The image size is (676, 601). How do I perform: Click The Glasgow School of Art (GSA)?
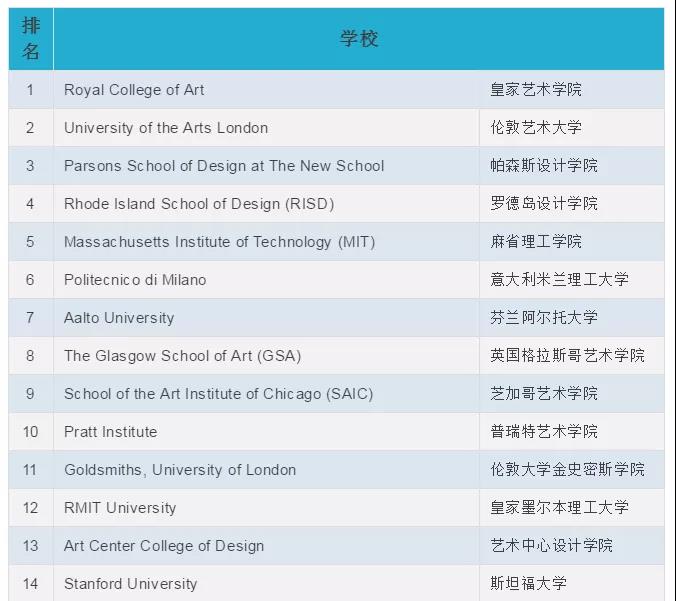[182, 356]
